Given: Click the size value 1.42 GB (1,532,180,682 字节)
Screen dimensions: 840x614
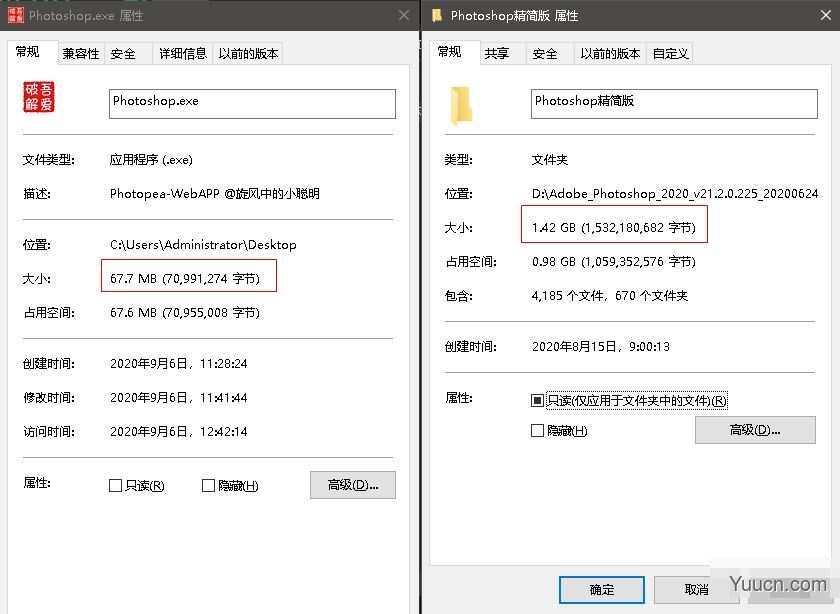Looking at the screenshot, I should click(614, 228).
